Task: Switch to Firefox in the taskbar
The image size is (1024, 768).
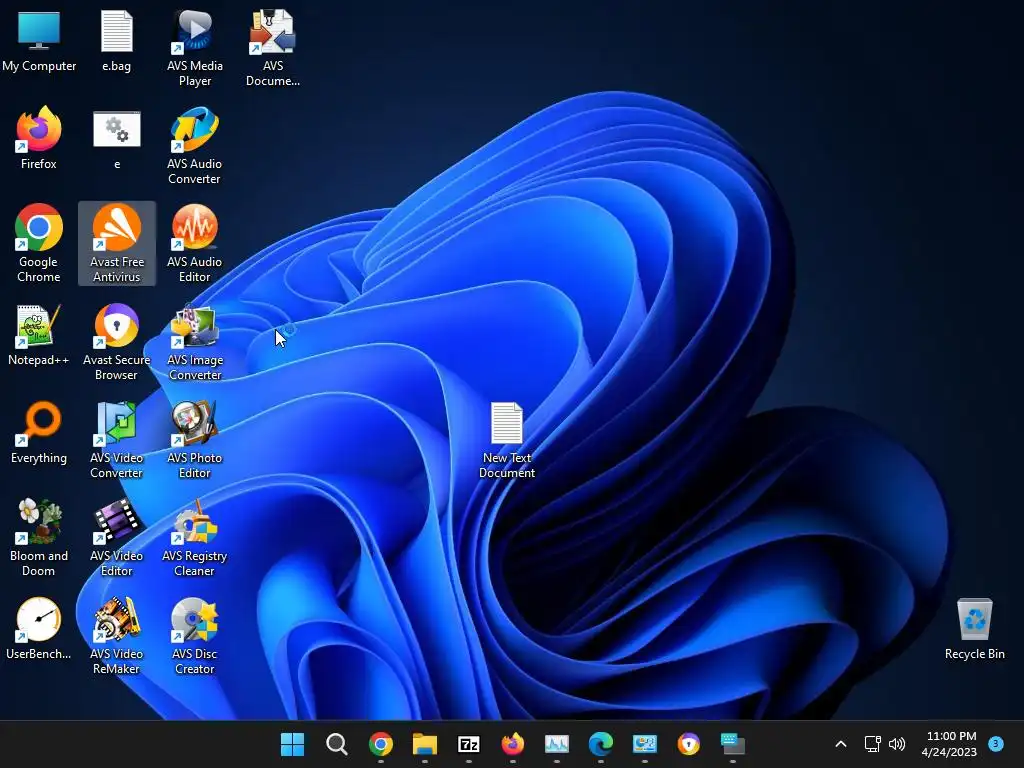Action: point(513,744)
